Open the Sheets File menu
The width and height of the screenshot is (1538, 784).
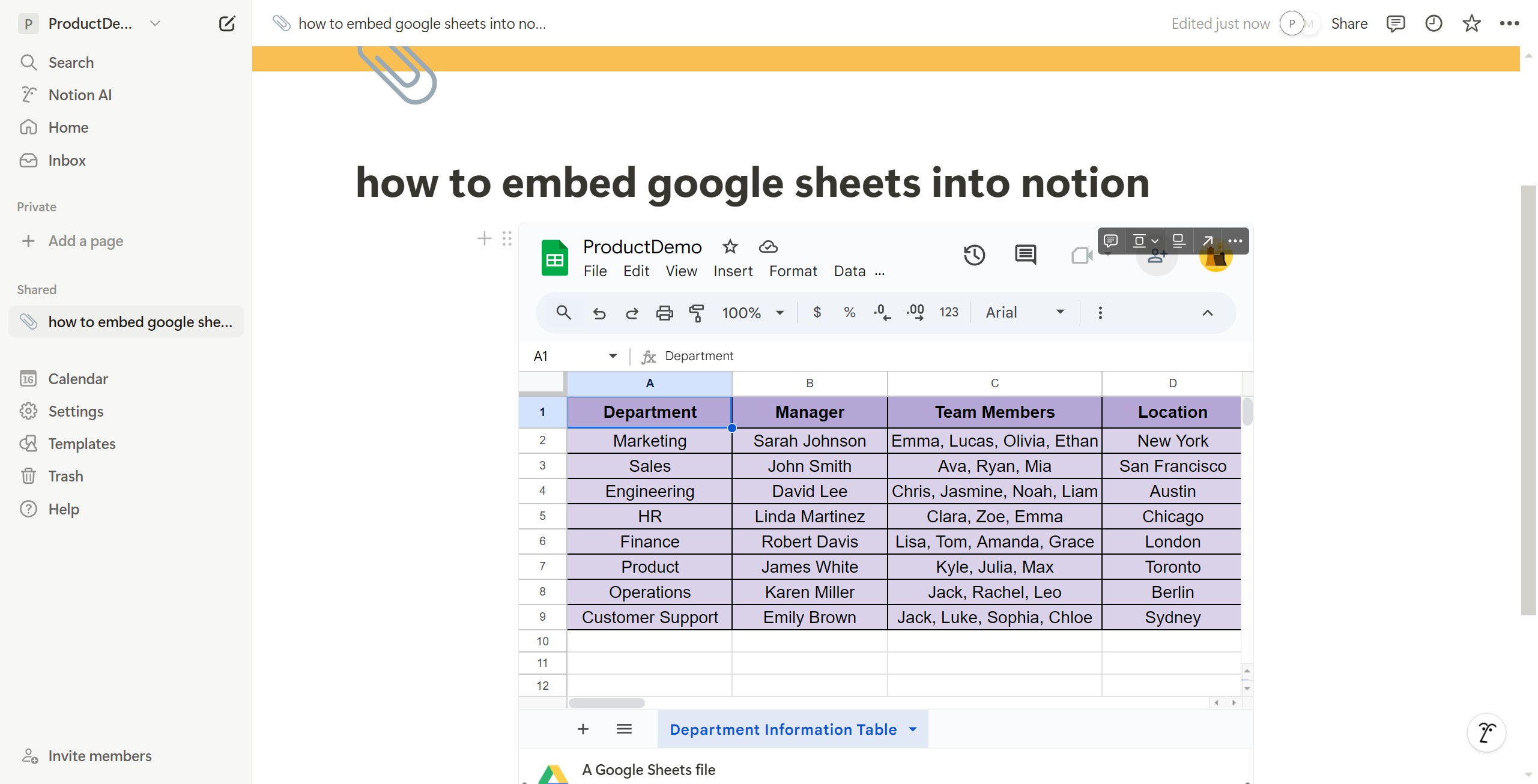tap(595, 271)
